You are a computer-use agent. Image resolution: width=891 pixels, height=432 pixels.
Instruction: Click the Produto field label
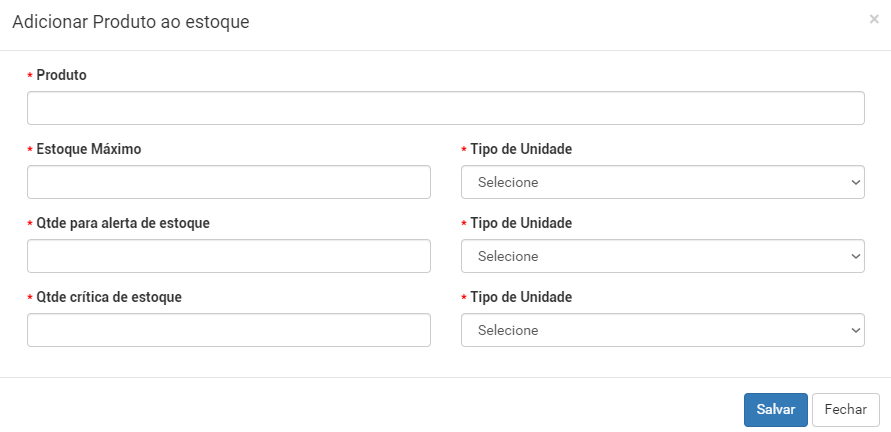click(61, 75)
